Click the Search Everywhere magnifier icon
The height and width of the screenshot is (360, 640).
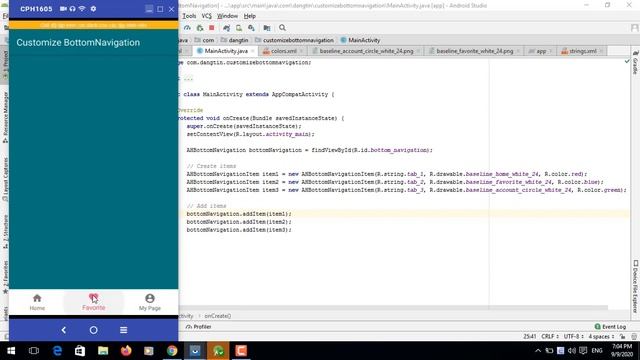tap(282, 28)
